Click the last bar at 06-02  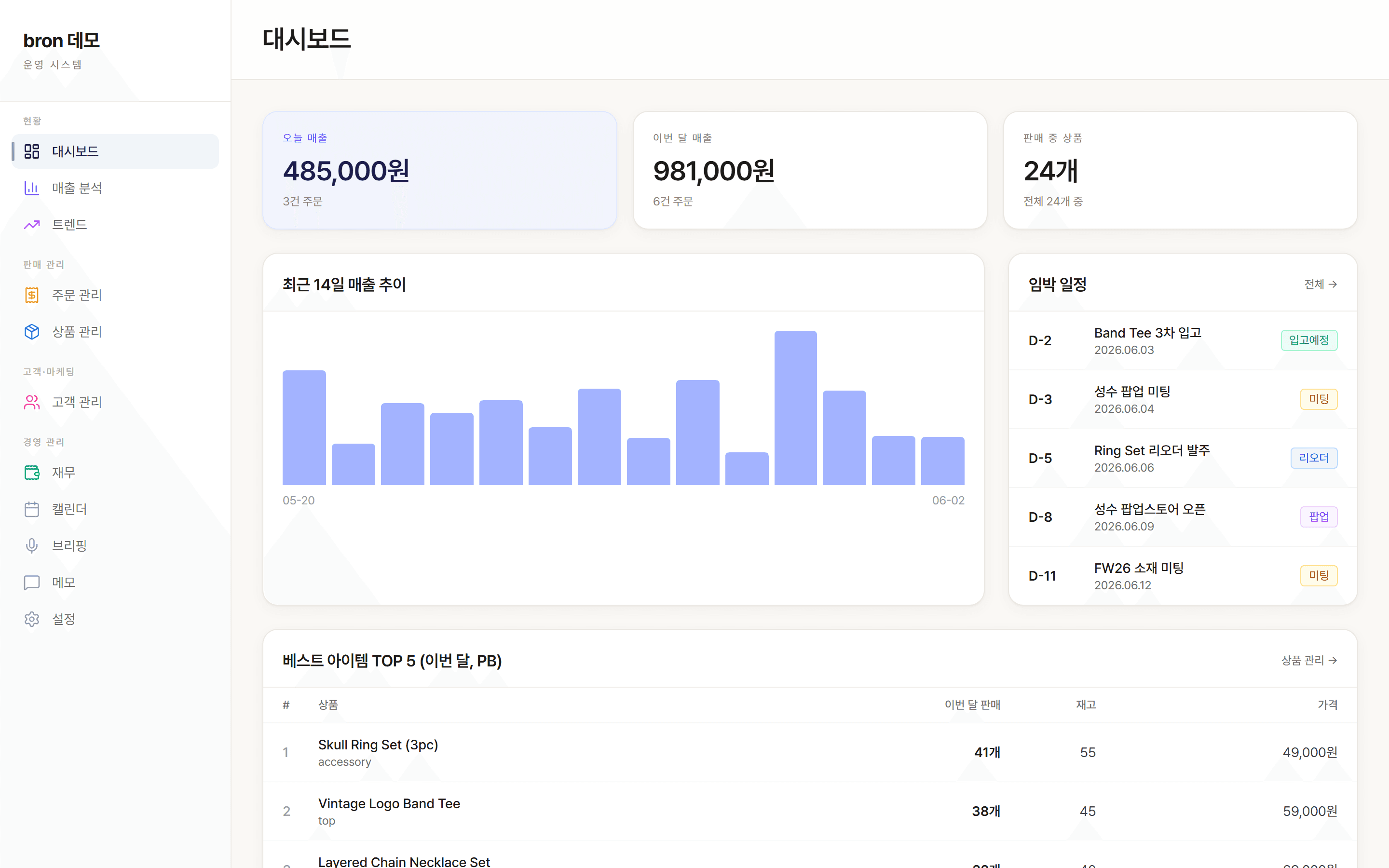click(x=942, y=461)
